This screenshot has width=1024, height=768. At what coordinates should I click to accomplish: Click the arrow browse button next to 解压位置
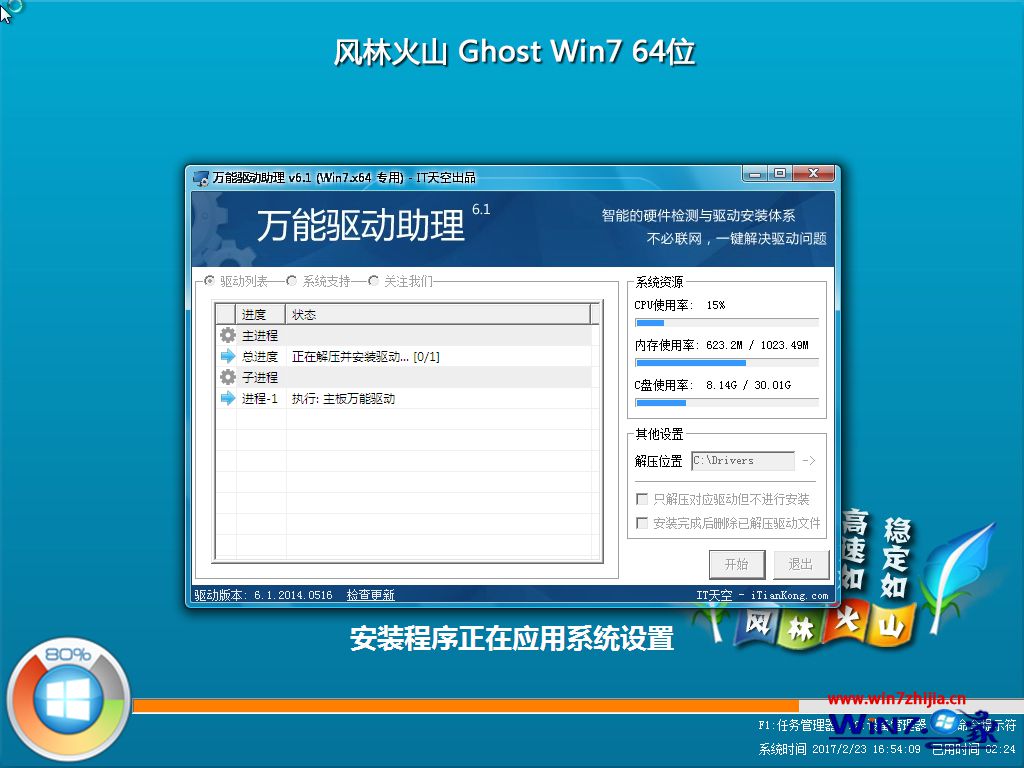coord(808,460)
